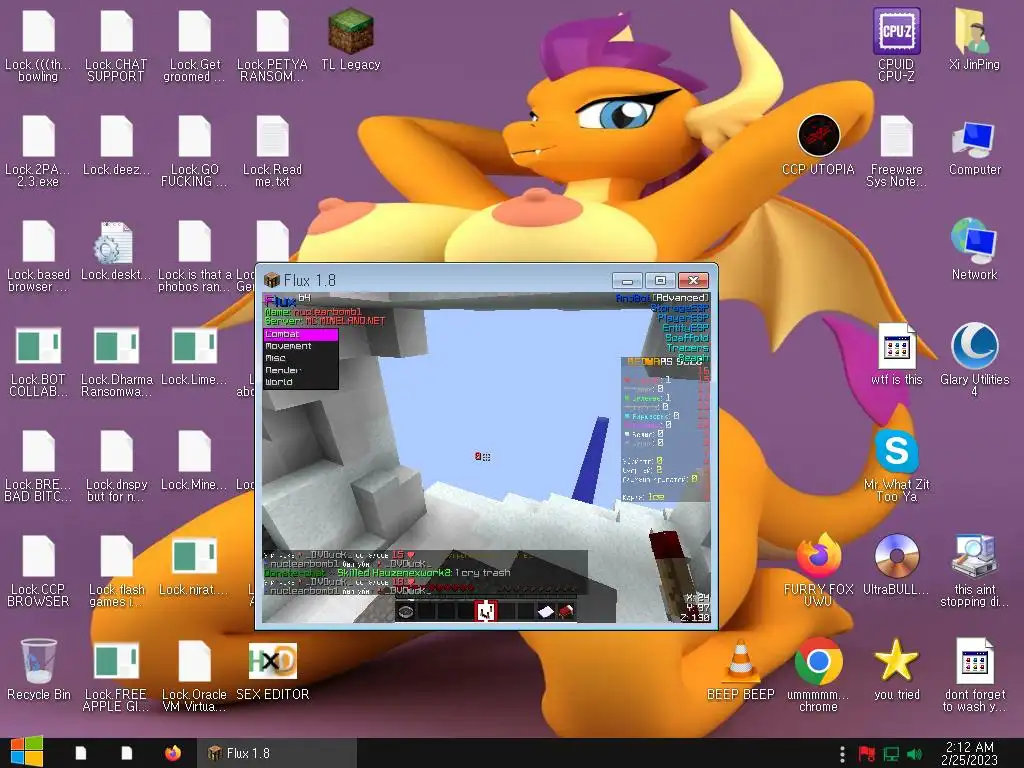Show hidden tray icons via the dots

(842, 754)
